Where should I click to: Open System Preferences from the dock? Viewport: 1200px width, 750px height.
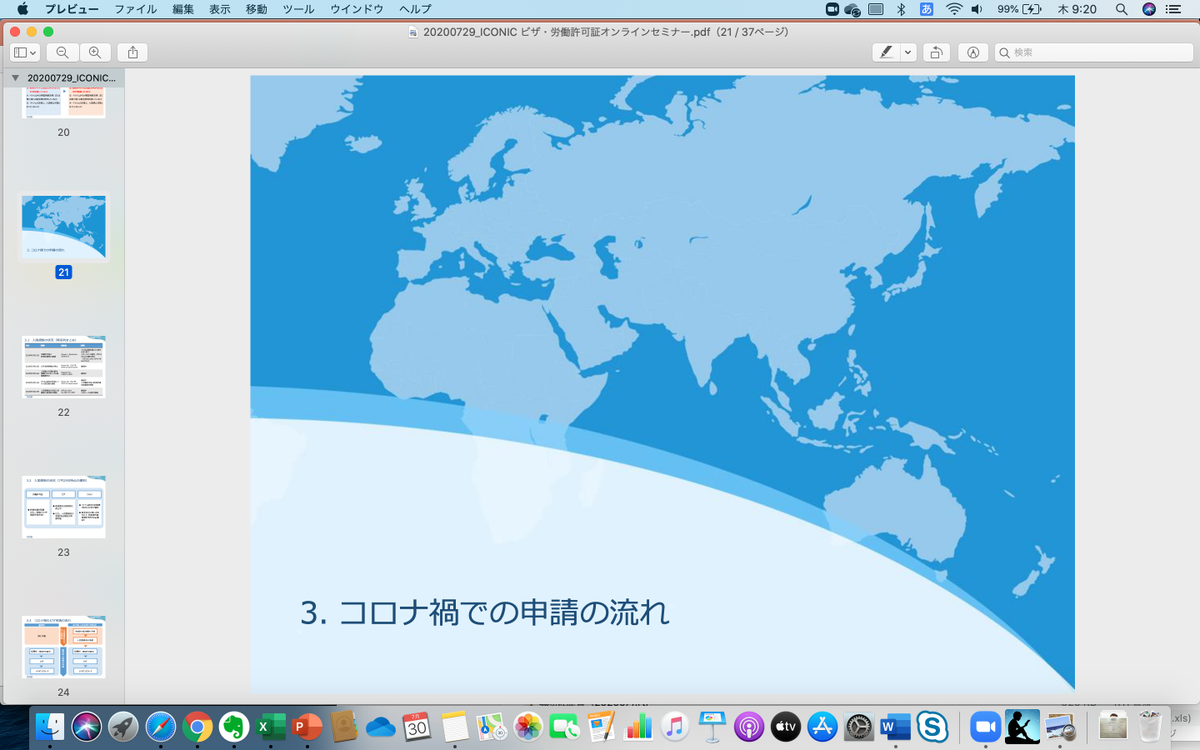click(858, 726)
